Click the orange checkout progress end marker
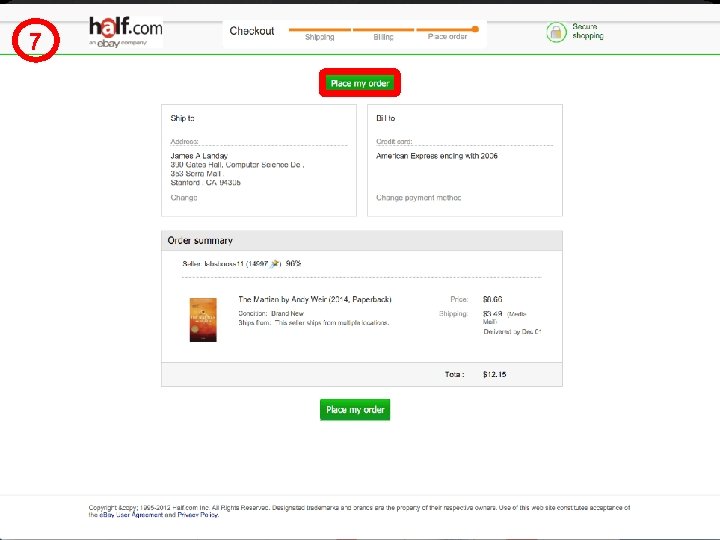720x540 pixels. pyautogui.click(x=475, y=29)
